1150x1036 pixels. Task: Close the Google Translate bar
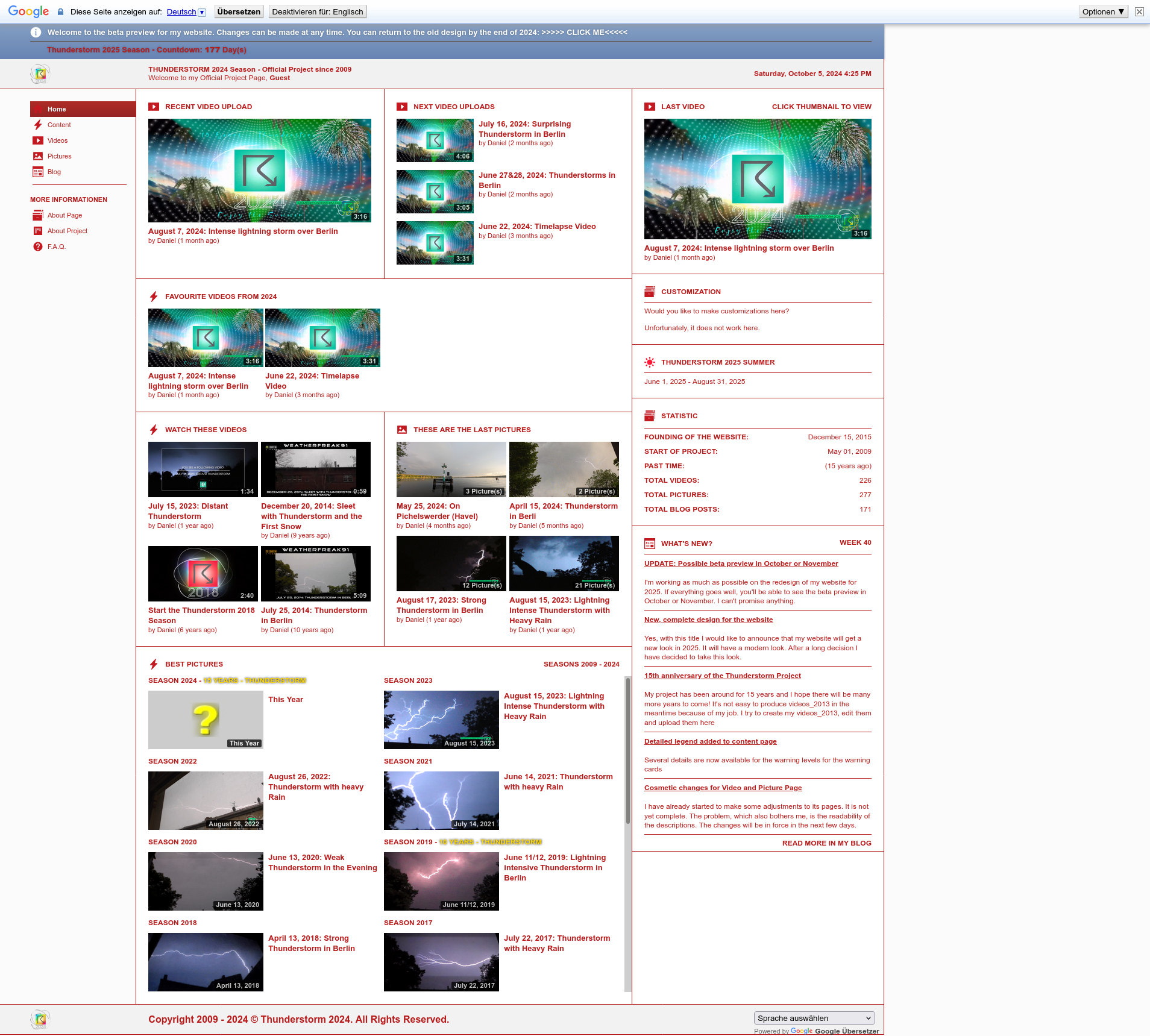pyautogui.click(x=1139, y=11)
